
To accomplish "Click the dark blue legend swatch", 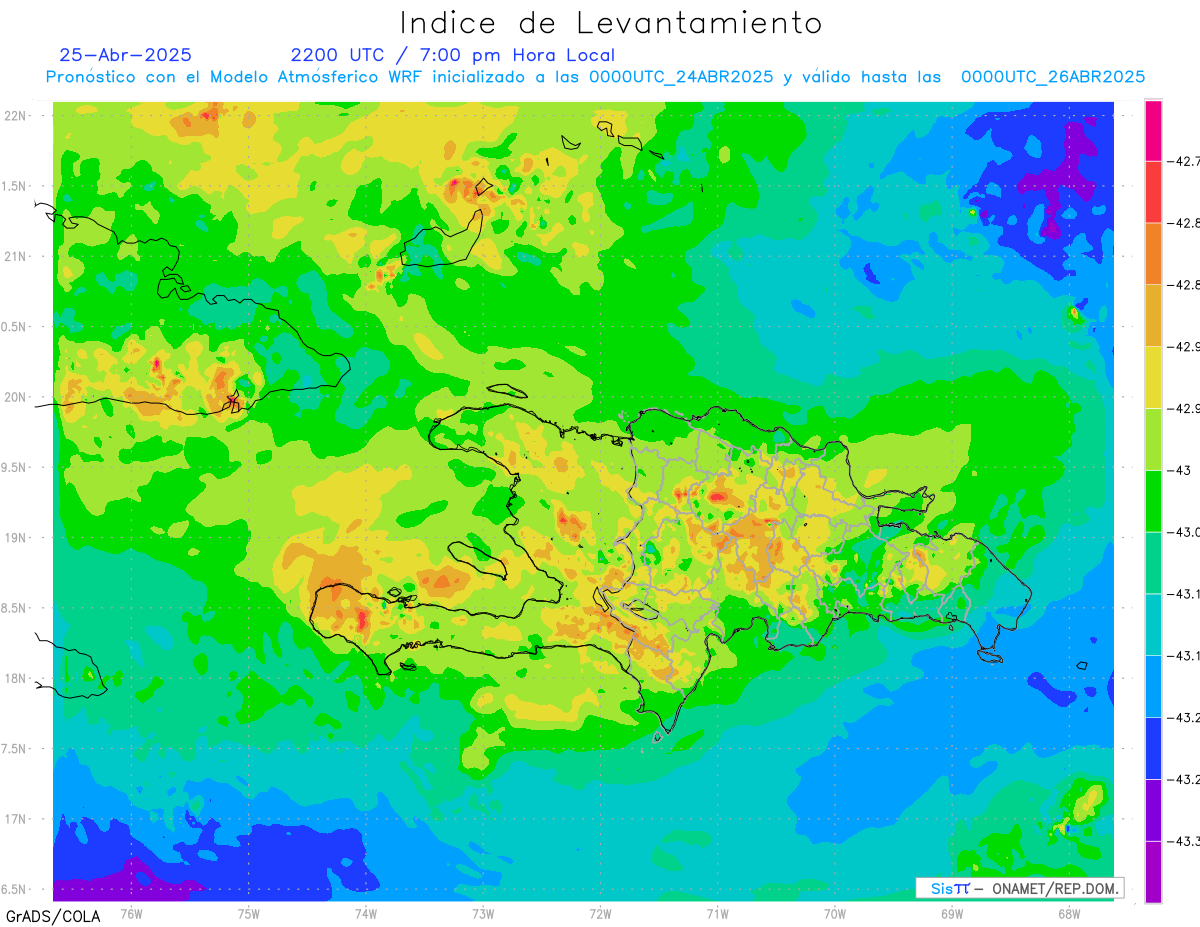I will pyautogui.click(x=1153, y=747).
